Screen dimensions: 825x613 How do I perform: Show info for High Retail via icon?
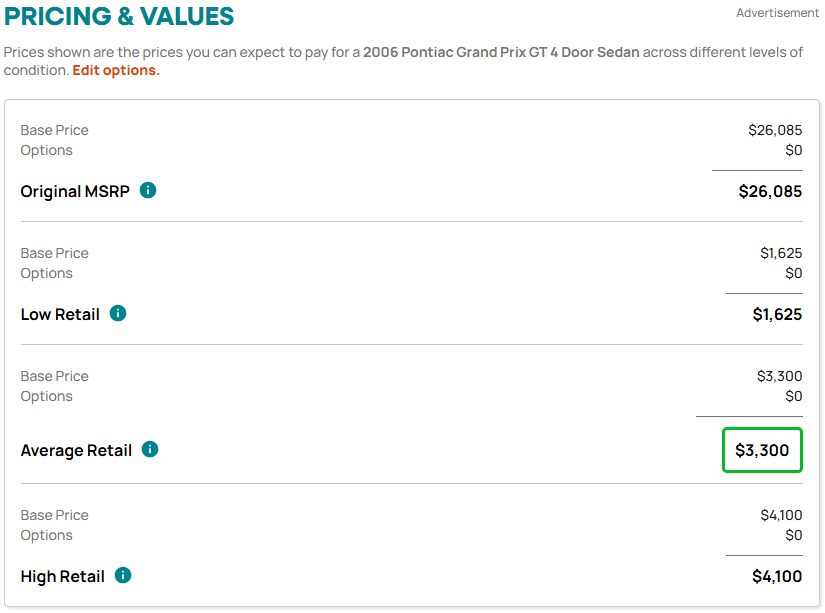pyautogui.click(x=123, y=575)
